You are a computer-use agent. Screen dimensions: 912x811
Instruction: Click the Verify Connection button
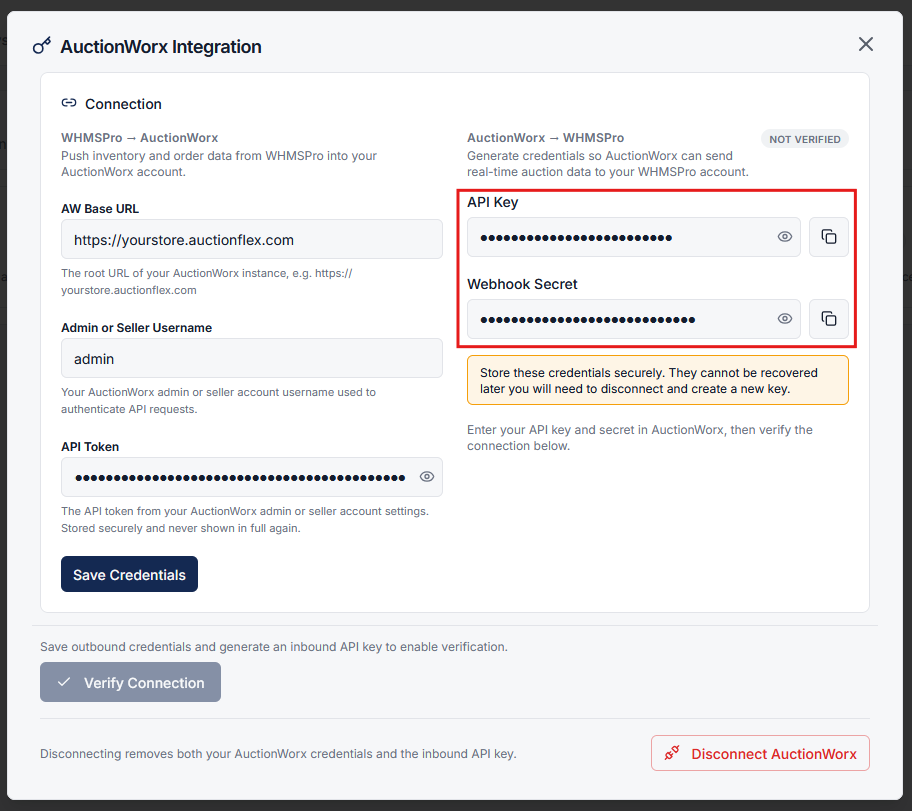click(130, 682)
